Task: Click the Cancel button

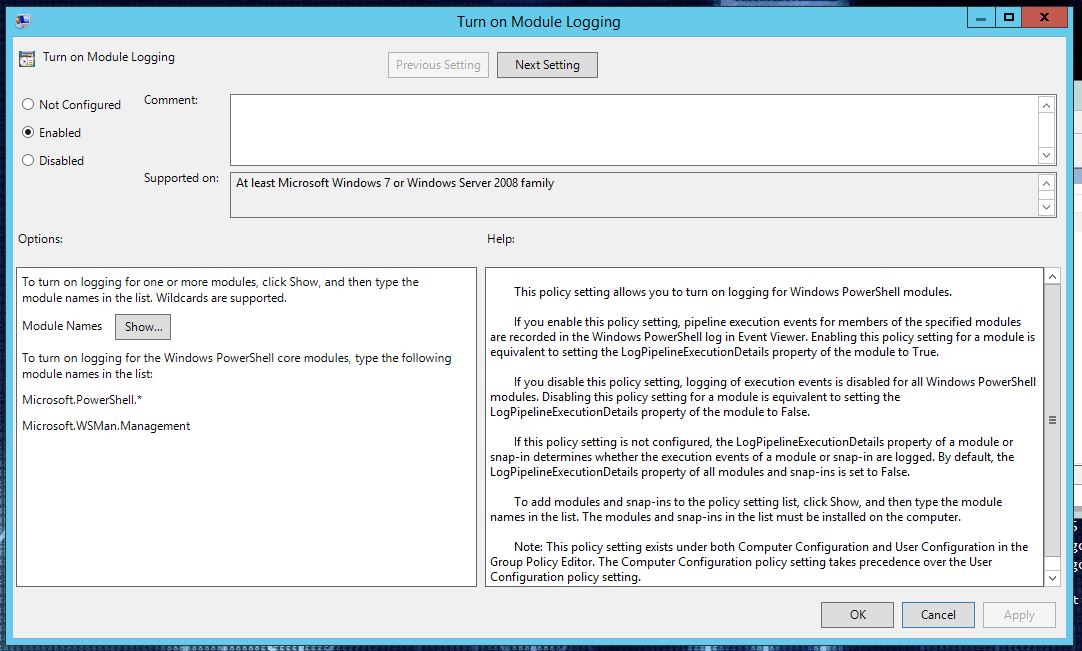Action: pyautogui.click(x=938, y=614)
